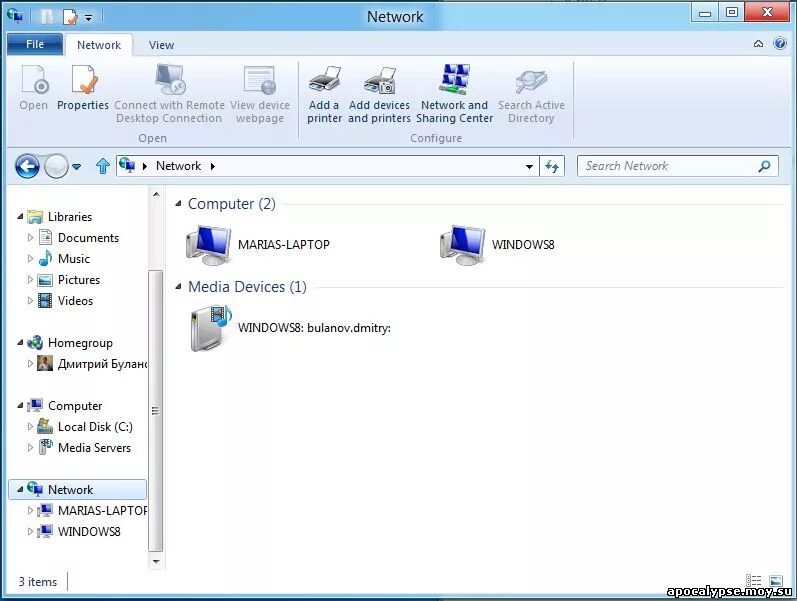Click the View device webpage icon
Screen dimensions: 797x601
click(260, 80)
